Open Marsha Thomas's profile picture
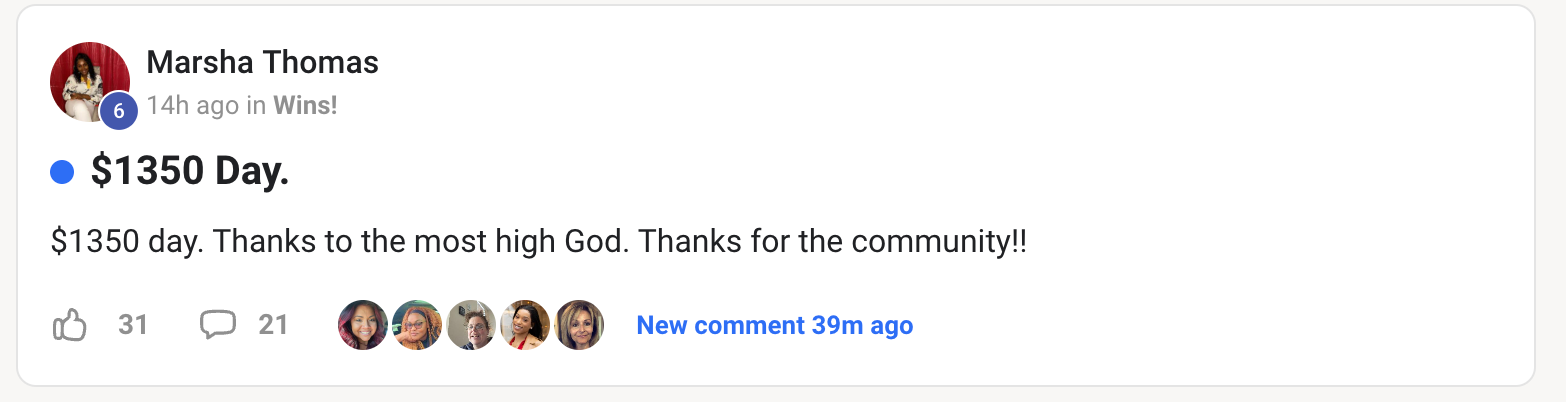 (x=90, y=82)
